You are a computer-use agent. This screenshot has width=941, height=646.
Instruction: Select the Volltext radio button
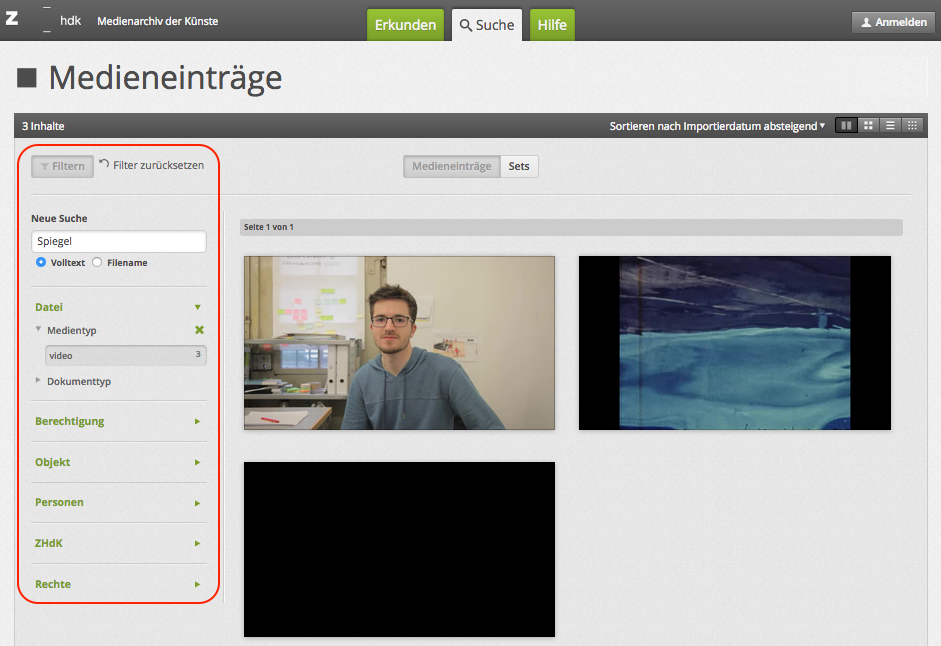pos(41,263)
